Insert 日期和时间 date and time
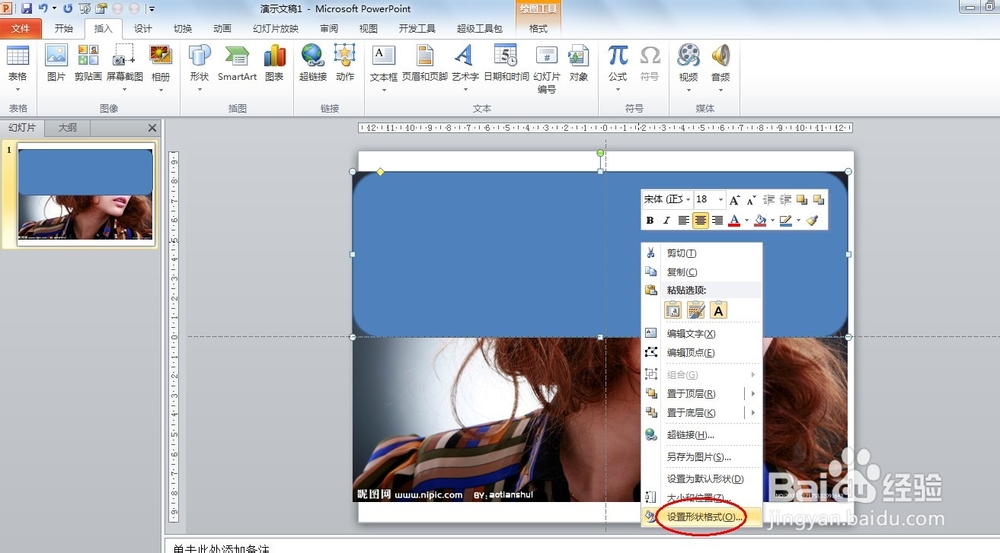 (x=506, y=64)
